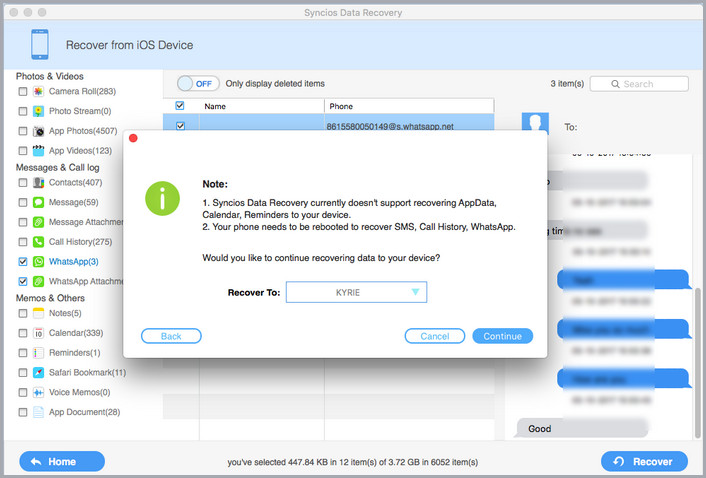
Task: Click the '3 item(s)' count label
Action: coord(567,84)
